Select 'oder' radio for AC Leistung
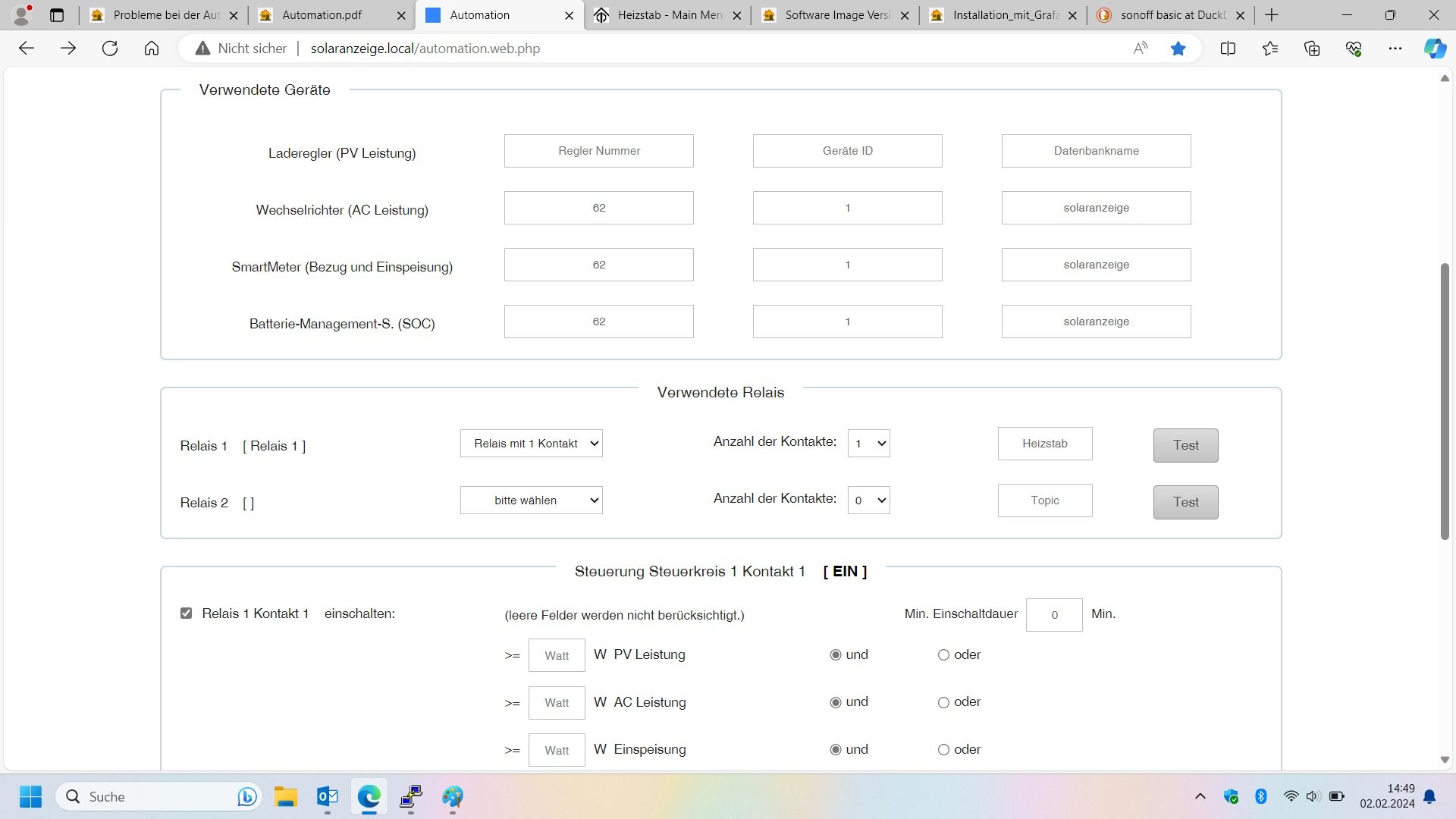This screenshot has width=1456, height=819. coord(943,702)
